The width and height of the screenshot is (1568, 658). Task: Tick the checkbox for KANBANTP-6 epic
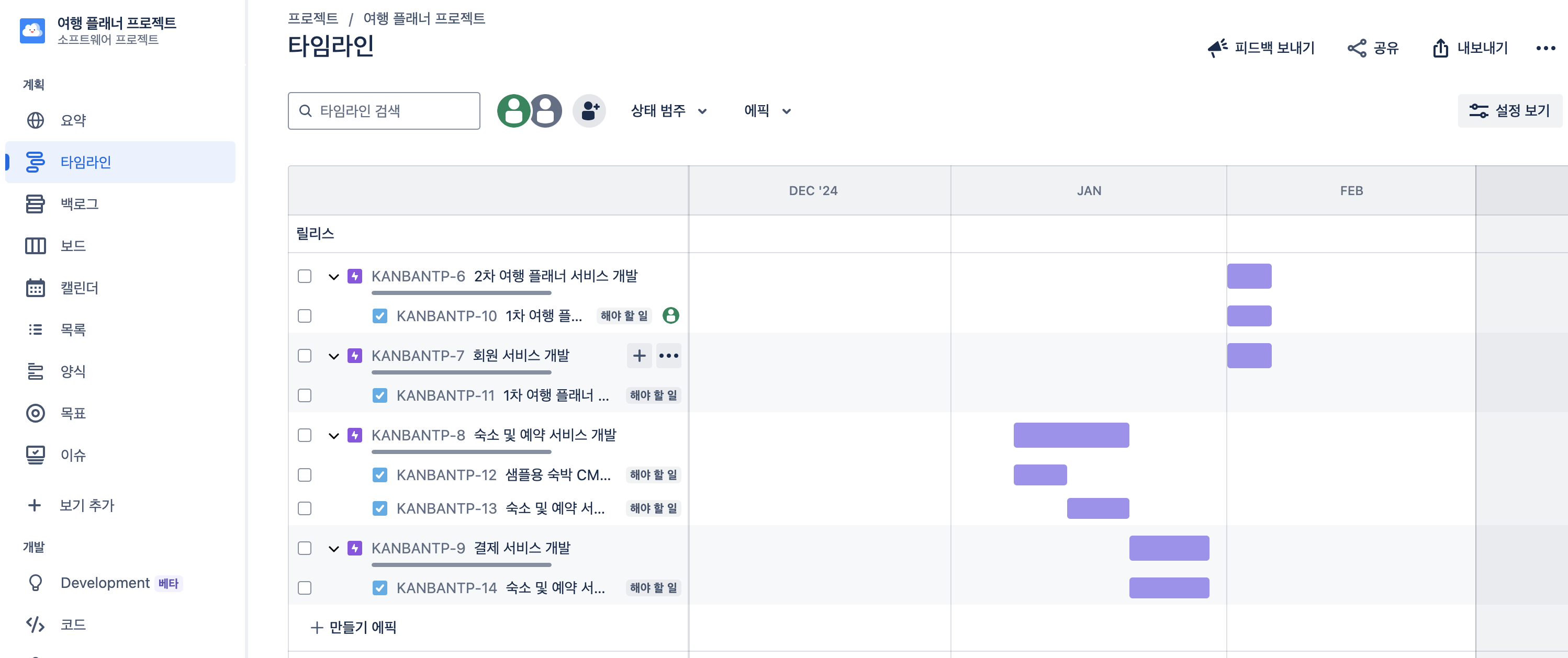point(305,276)
